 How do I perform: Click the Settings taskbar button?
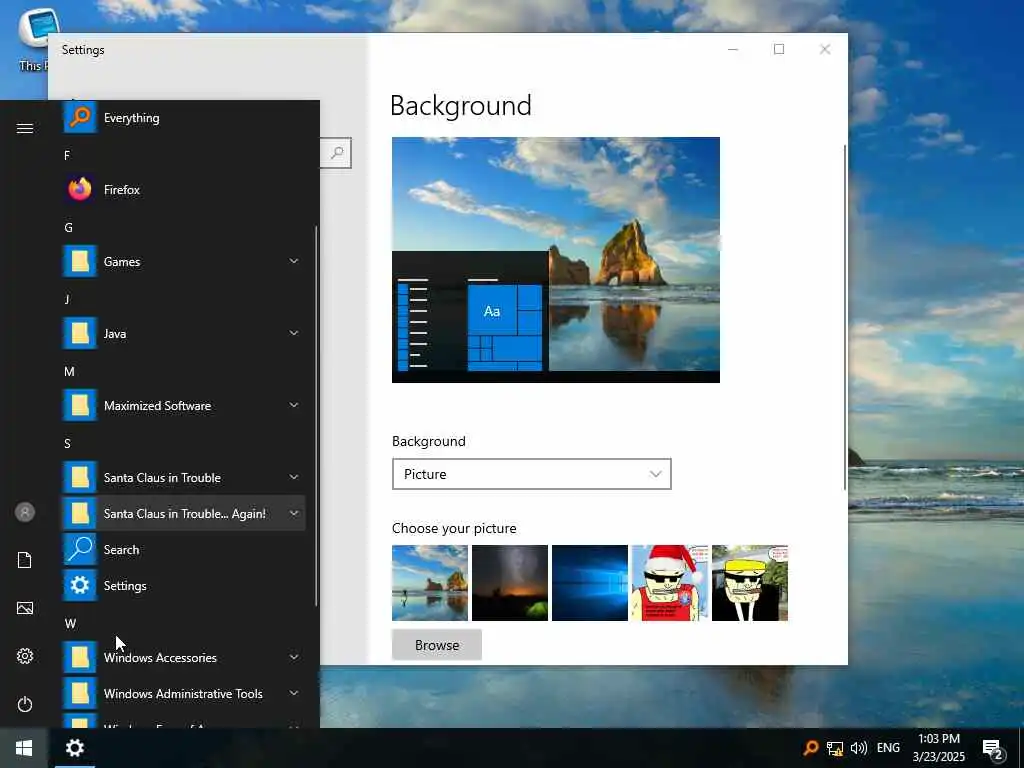(x=74, y=748)
